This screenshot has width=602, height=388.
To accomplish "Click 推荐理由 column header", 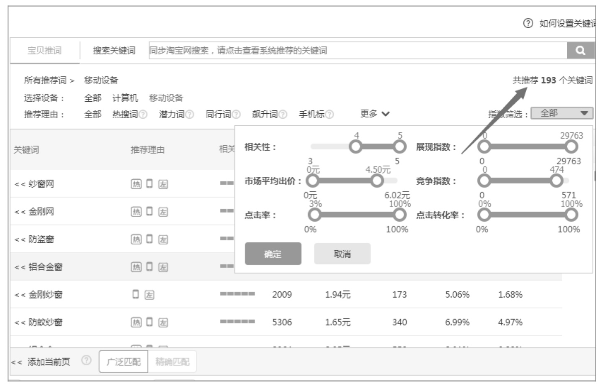I will pos(147,150).
